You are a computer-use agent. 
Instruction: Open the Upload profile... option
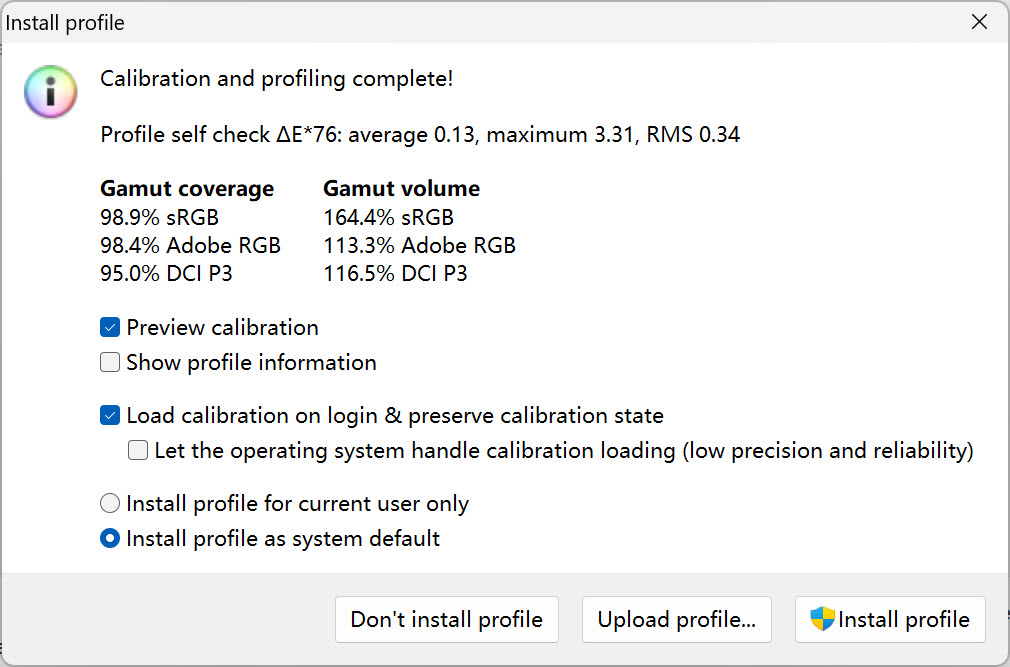(676, 620)
